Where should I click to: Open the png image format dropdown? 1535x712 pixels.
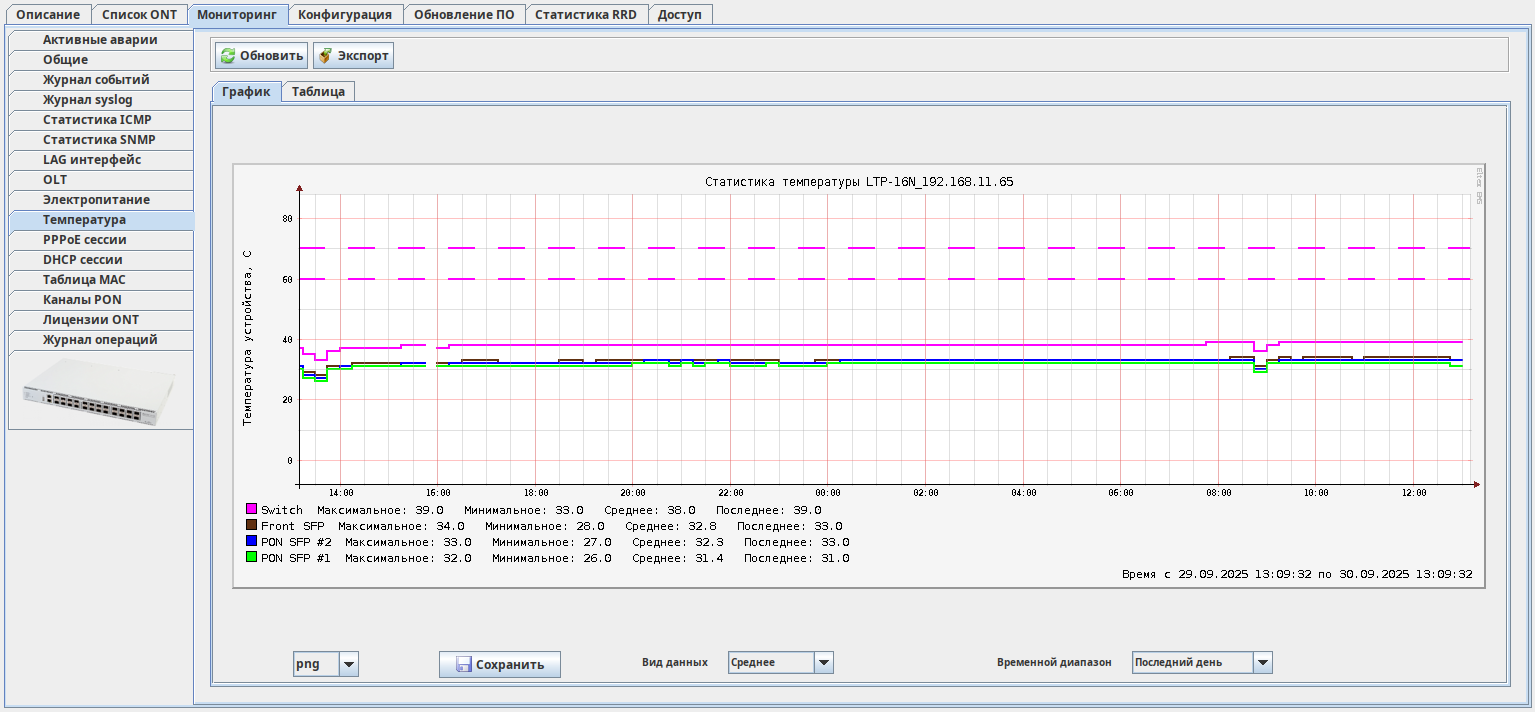[x=348, y=664]
